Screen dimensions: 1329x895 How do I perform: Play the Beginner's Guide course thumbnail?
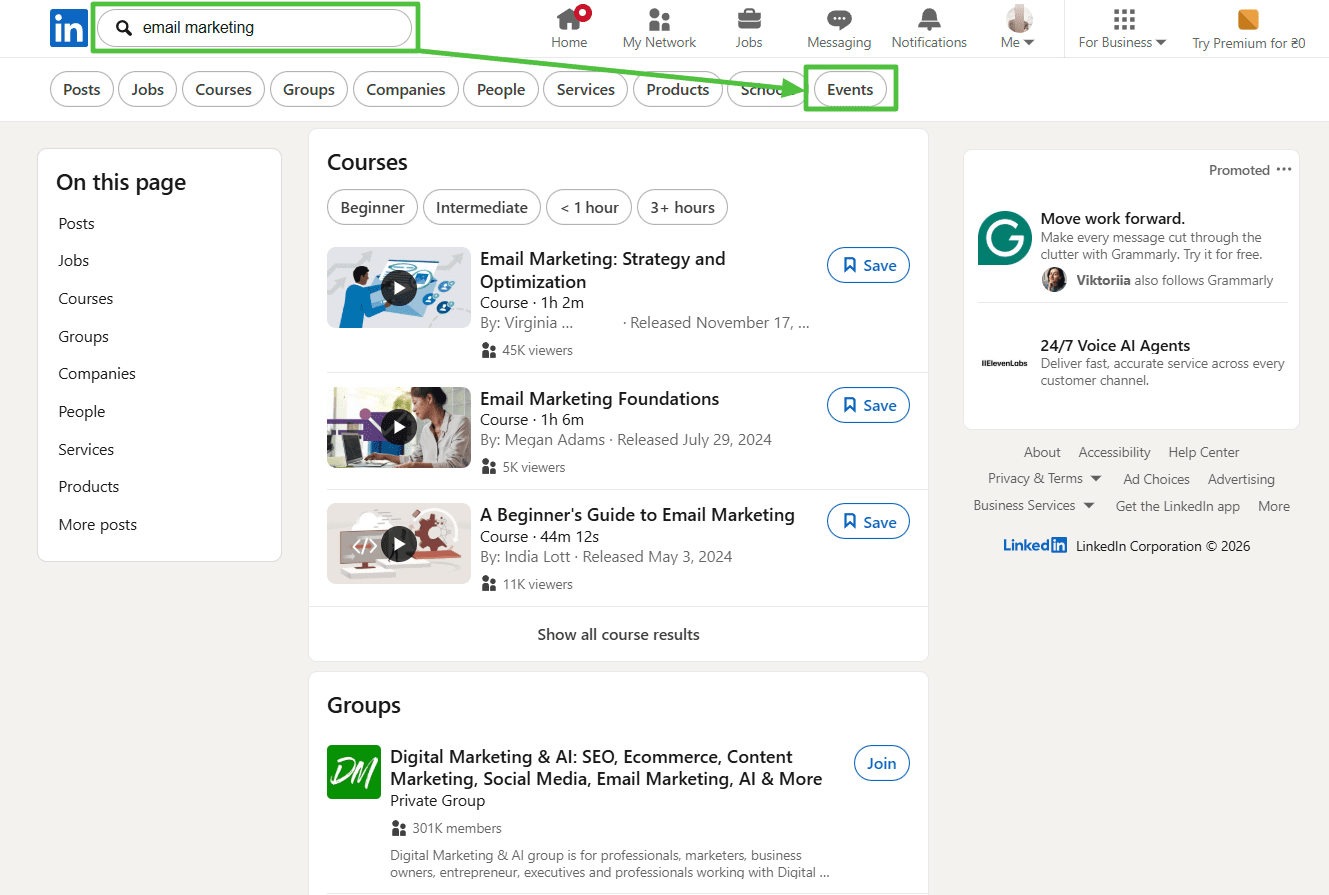coord(399,544)
